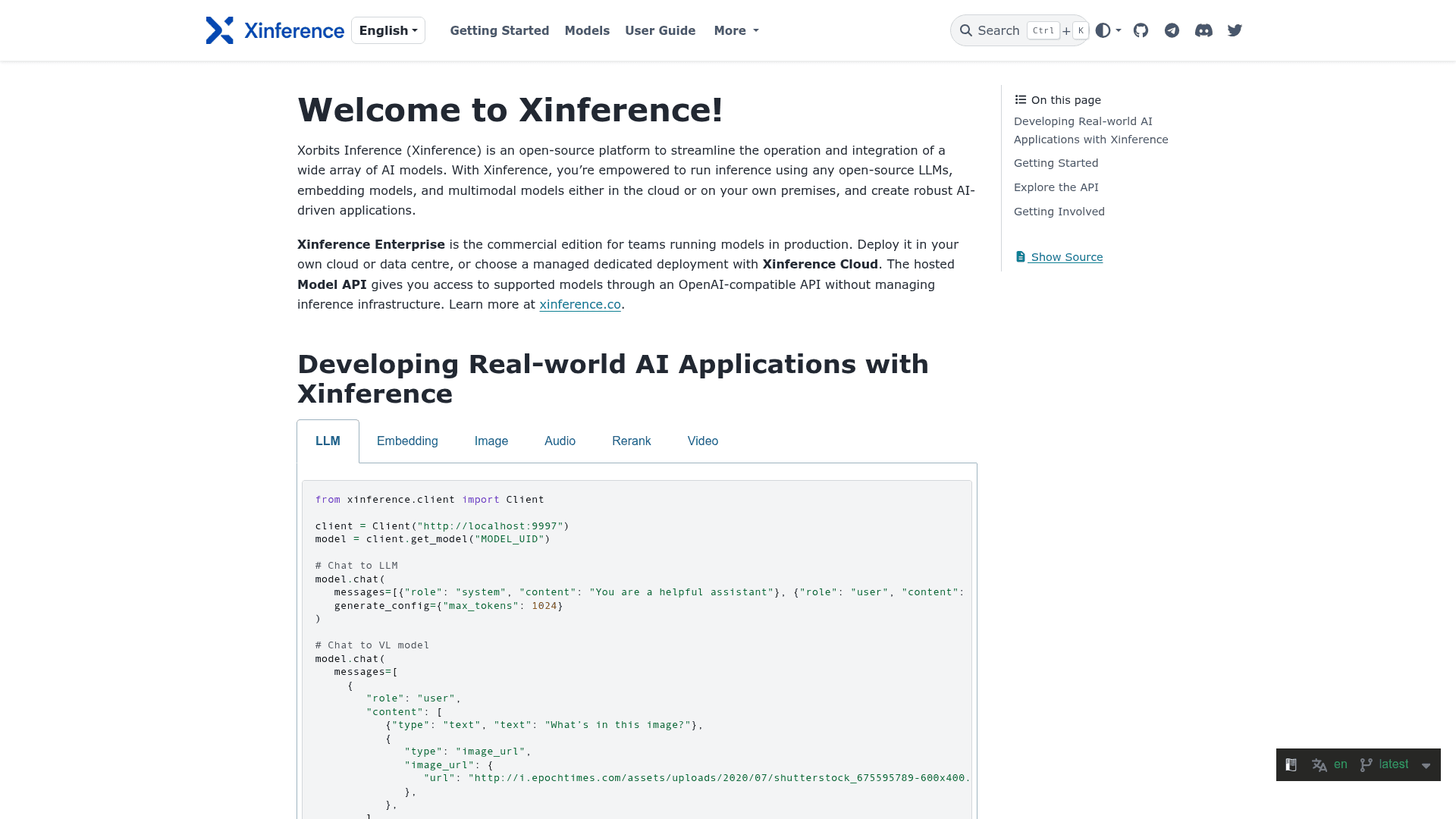Viewport: 1456px width, 819px height.
Task: Select the LLM code tab
Action: pyautogui.click(x=328, y=441)
